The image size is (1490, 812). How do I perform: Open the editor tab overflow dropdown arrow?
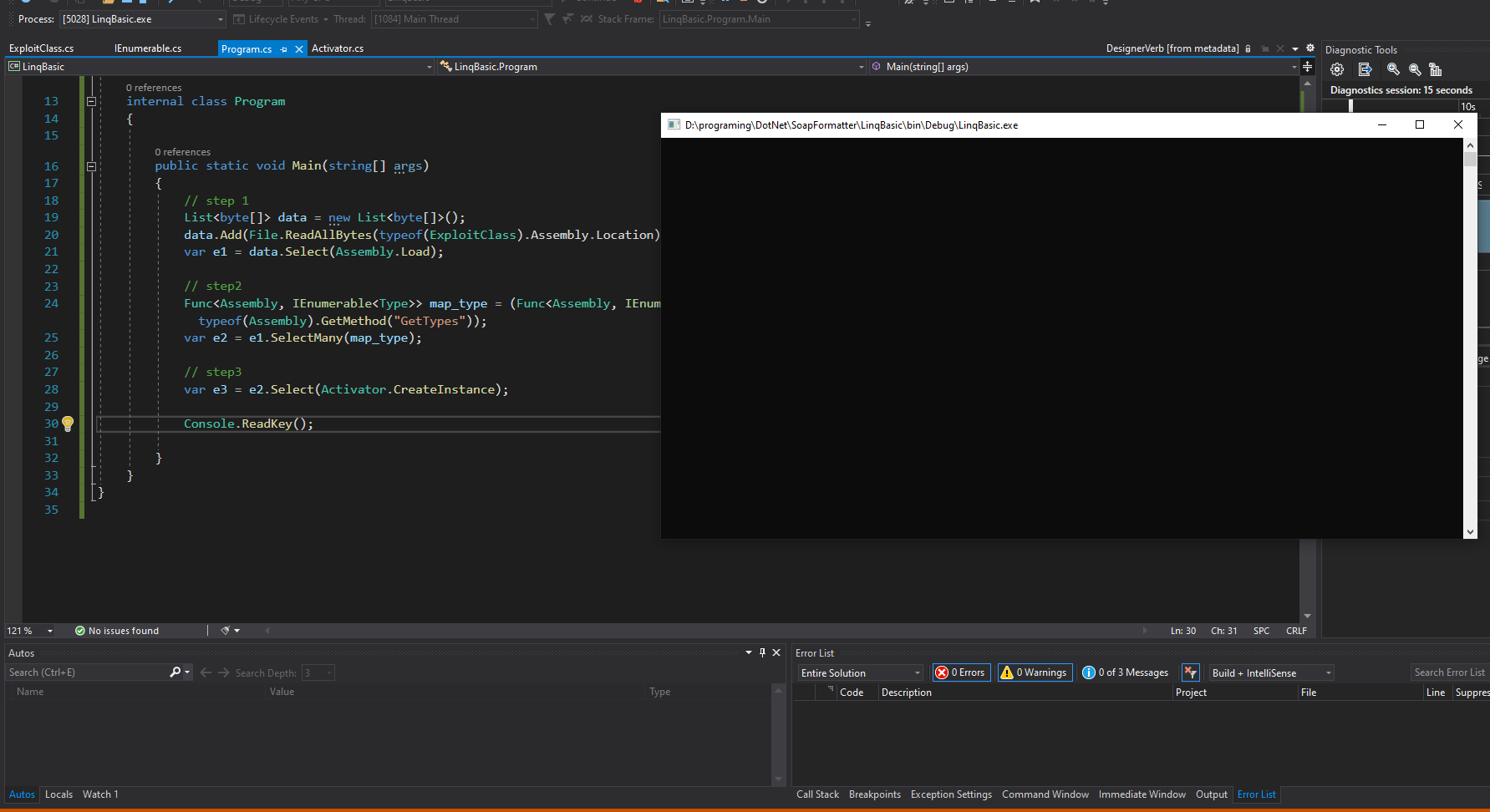(1295, 48)
